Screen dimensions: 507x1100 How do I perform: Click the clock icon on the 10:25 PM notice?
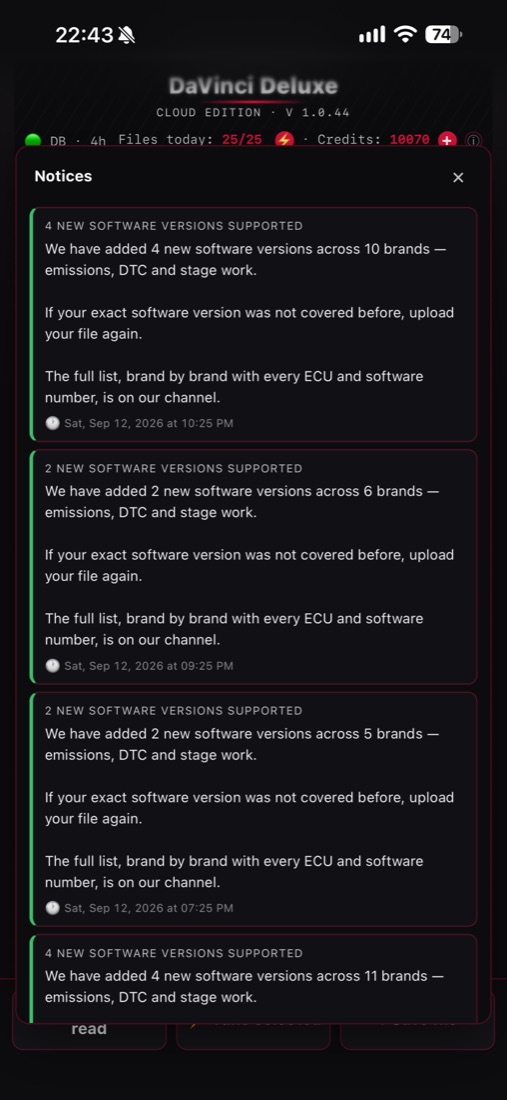coord(53,423)
